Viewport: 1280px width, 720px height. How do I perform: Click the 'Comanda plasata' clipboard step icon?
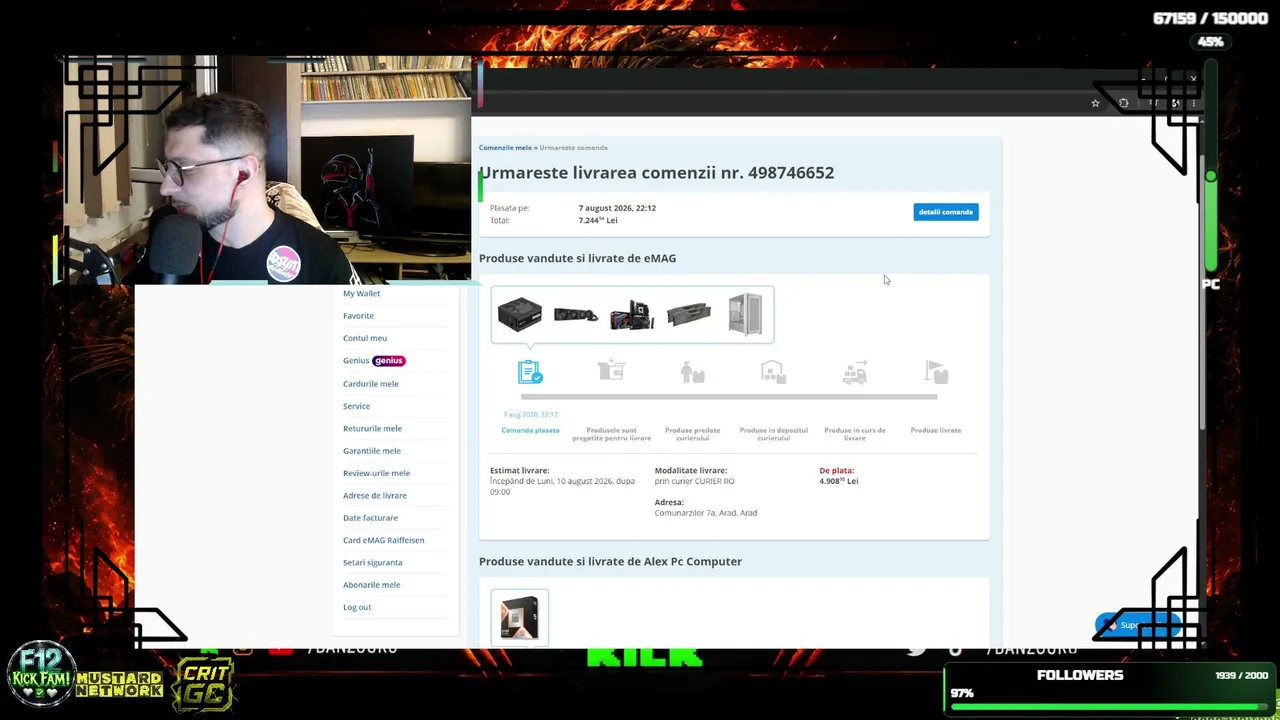530,372
